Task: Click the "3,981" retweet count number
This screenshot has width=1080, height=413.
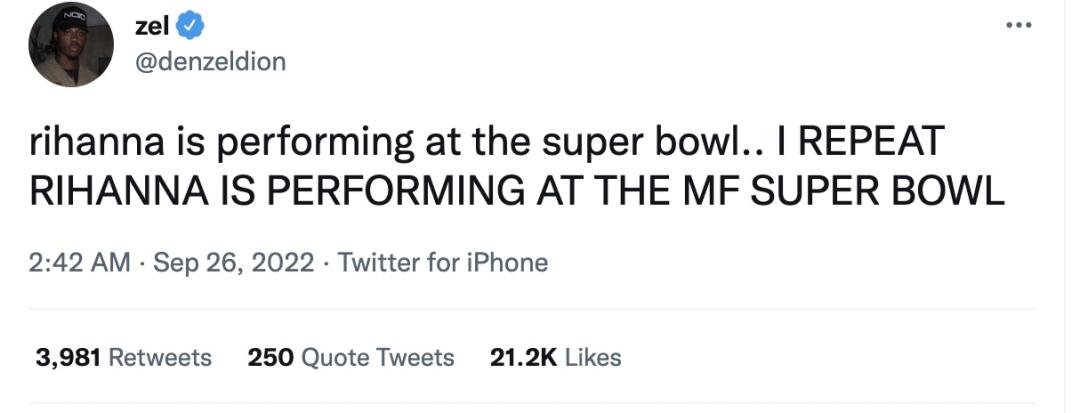Action: 68,357
